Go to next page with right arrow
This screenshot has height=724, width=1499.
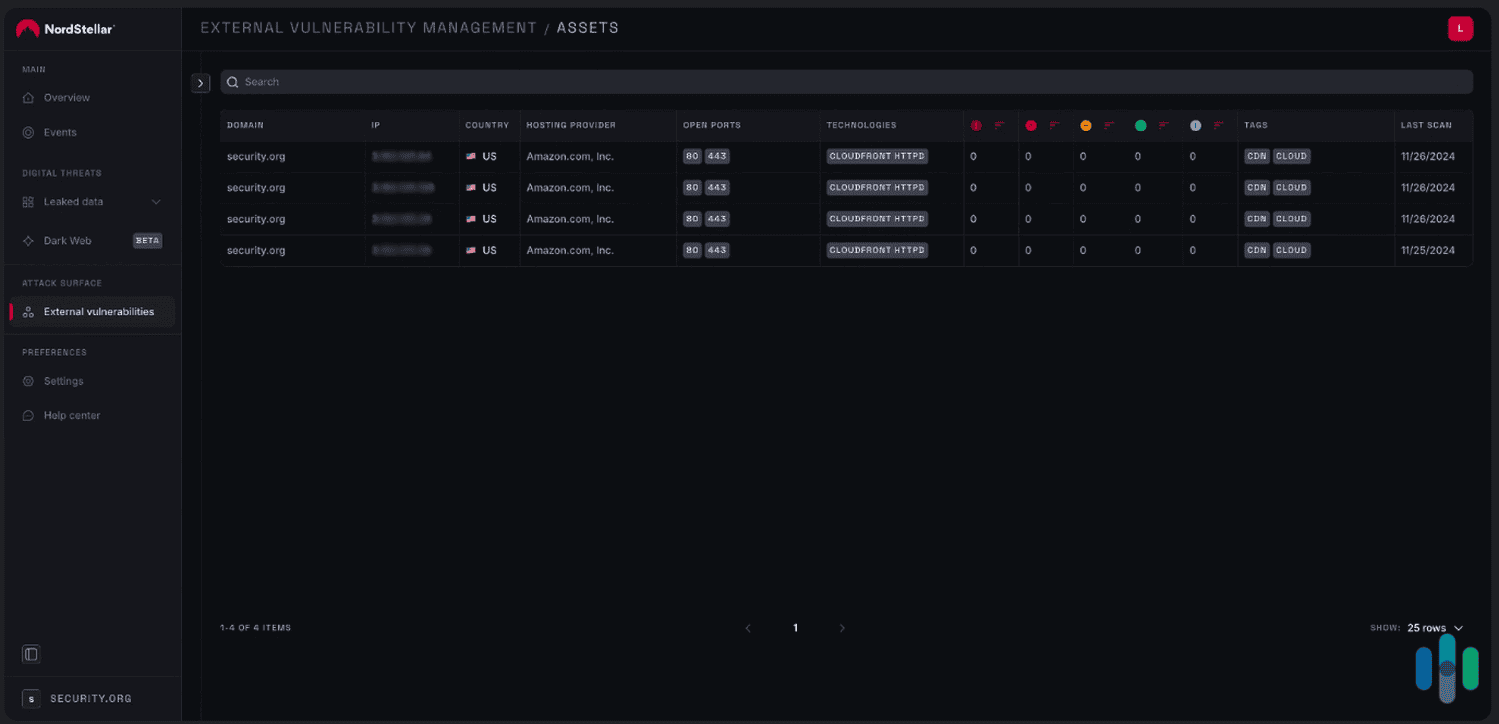click(842, 627)
